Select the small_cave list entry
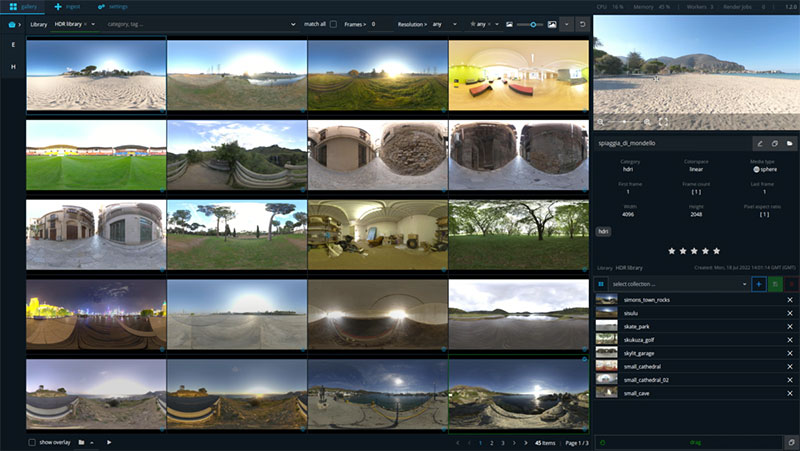The height and width of the screenshot is (451, 800). click(x=696, y=393)
